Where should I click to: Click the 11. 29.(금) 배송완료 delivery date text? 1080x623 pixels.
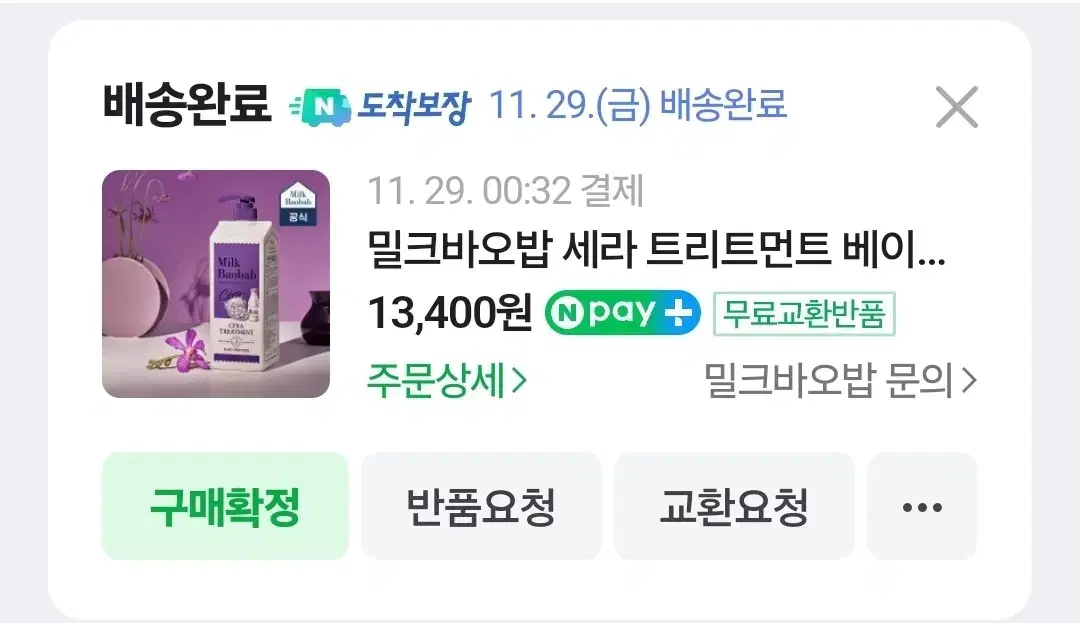638,106
